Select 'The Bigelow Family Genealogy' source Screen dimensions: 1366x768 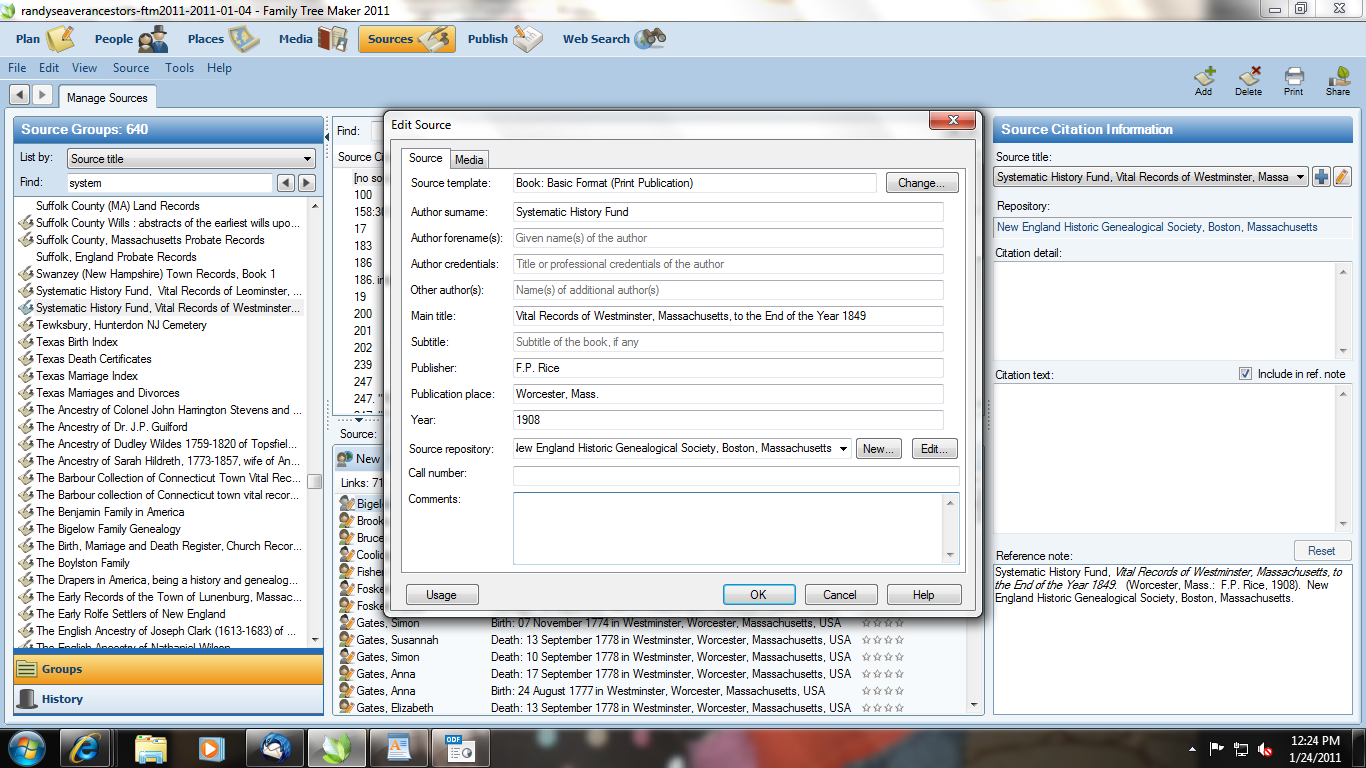point(109,529)
